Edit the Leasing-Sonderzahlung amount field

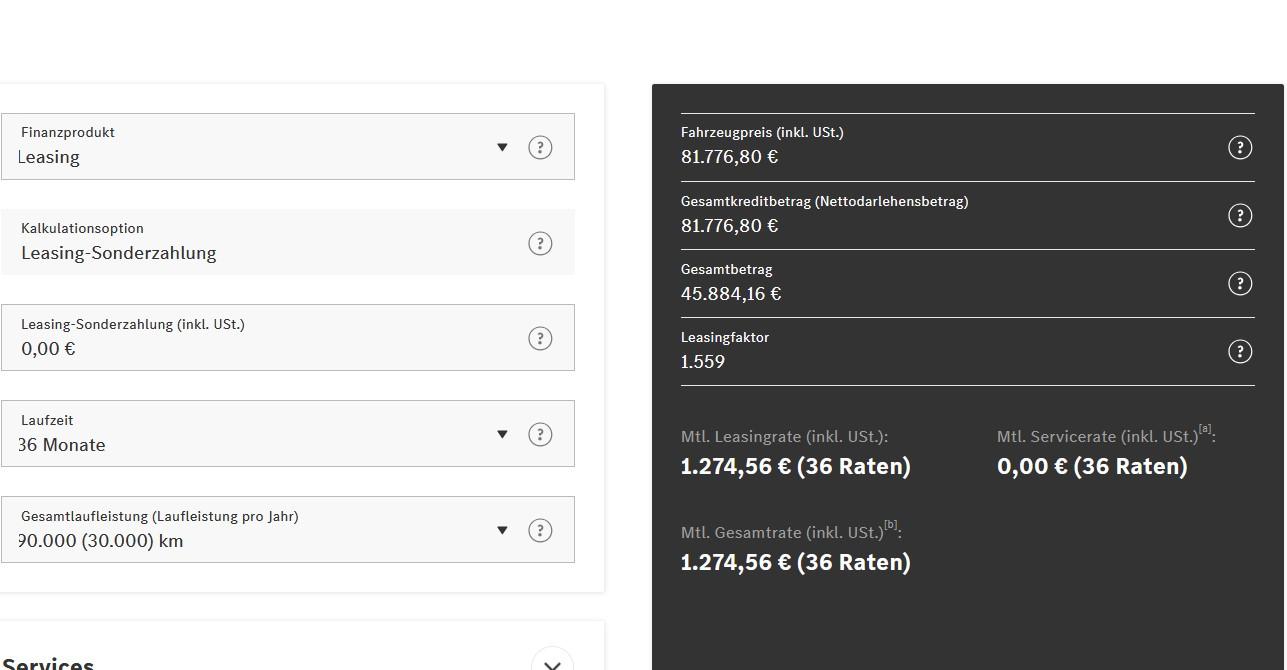[x=287, y=337]
